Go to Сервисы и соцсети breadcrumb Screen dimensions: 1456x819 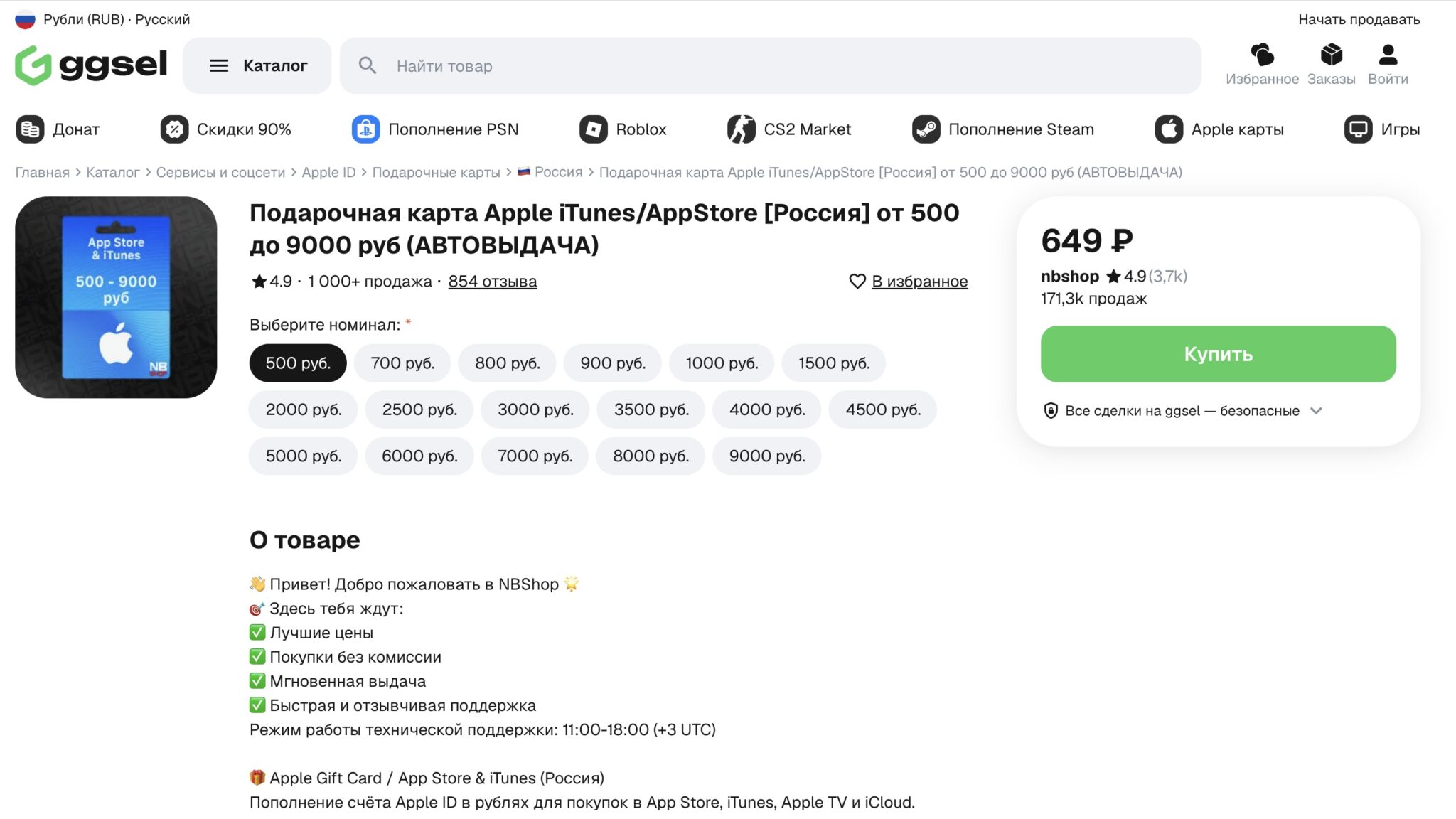(x=220, y=172)
